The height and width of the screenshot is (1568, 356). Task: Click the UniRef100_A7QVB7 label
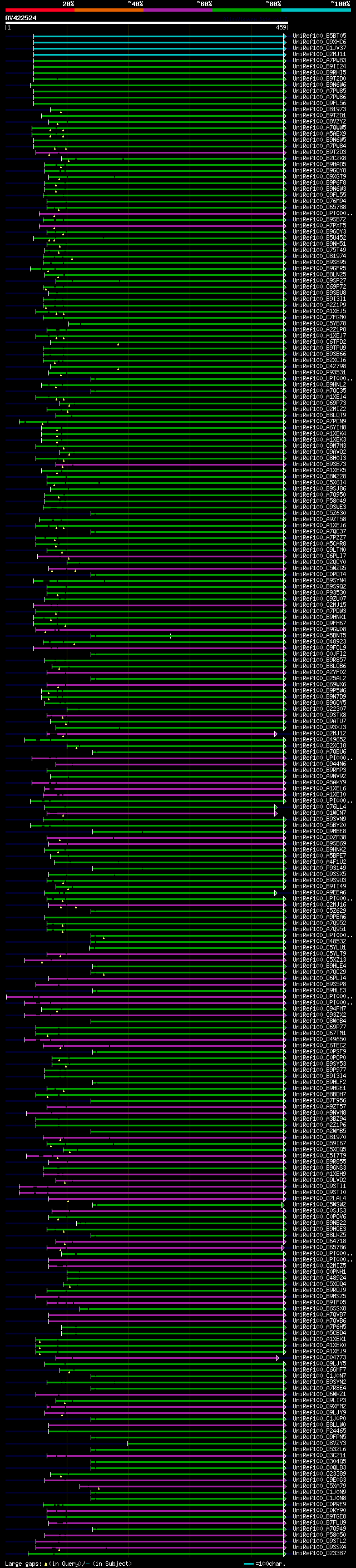319,1315
